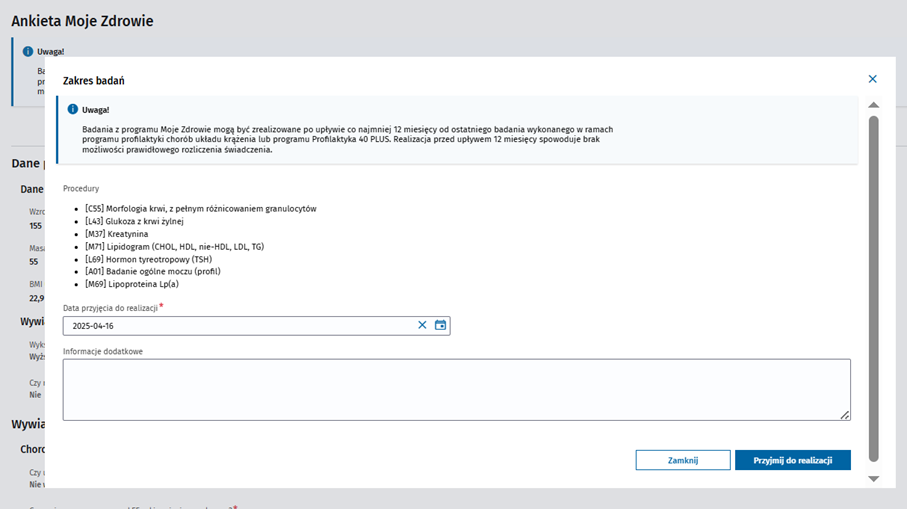Screen dimensions: 907x509
Task: Select the Hormon tyreotropowy (TSH) entry
Action: tap(148, 259)
